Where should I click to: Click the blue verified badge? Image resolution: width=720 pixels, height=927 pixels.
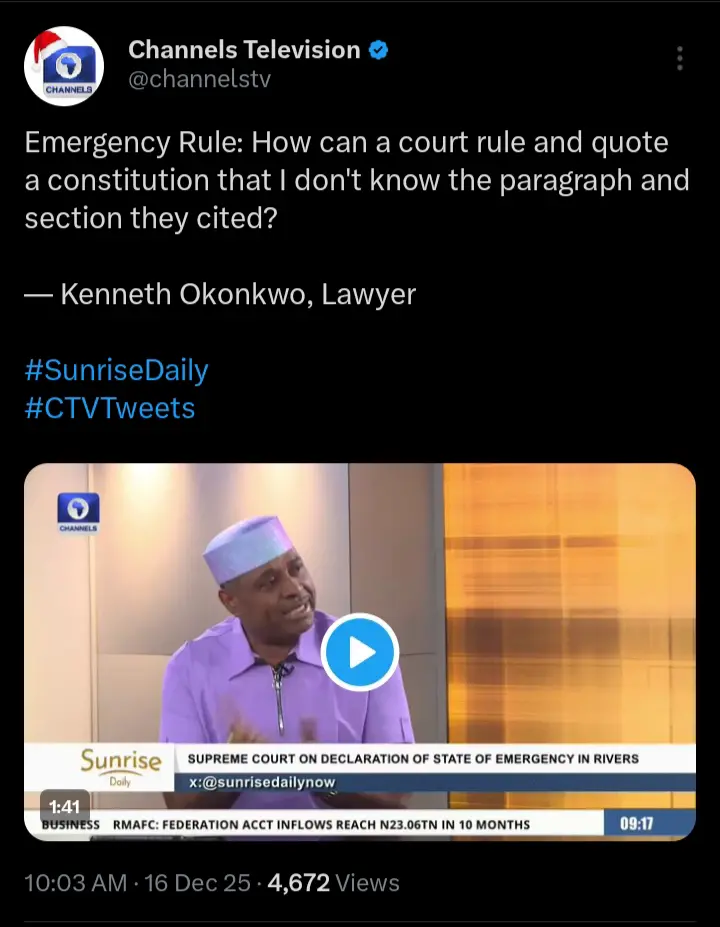(378, 50)
